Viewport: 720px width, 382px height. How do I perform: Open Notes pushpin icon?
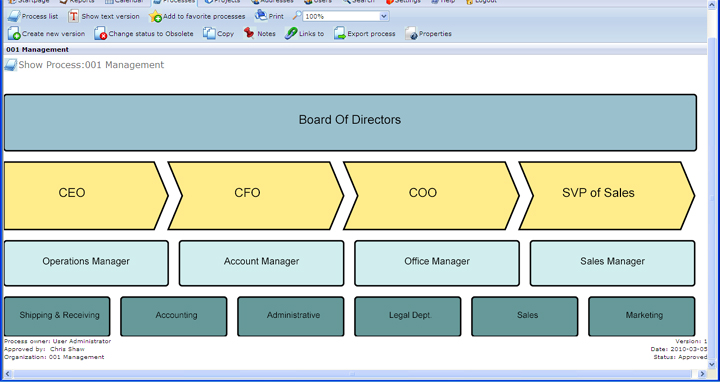(249, 33)
